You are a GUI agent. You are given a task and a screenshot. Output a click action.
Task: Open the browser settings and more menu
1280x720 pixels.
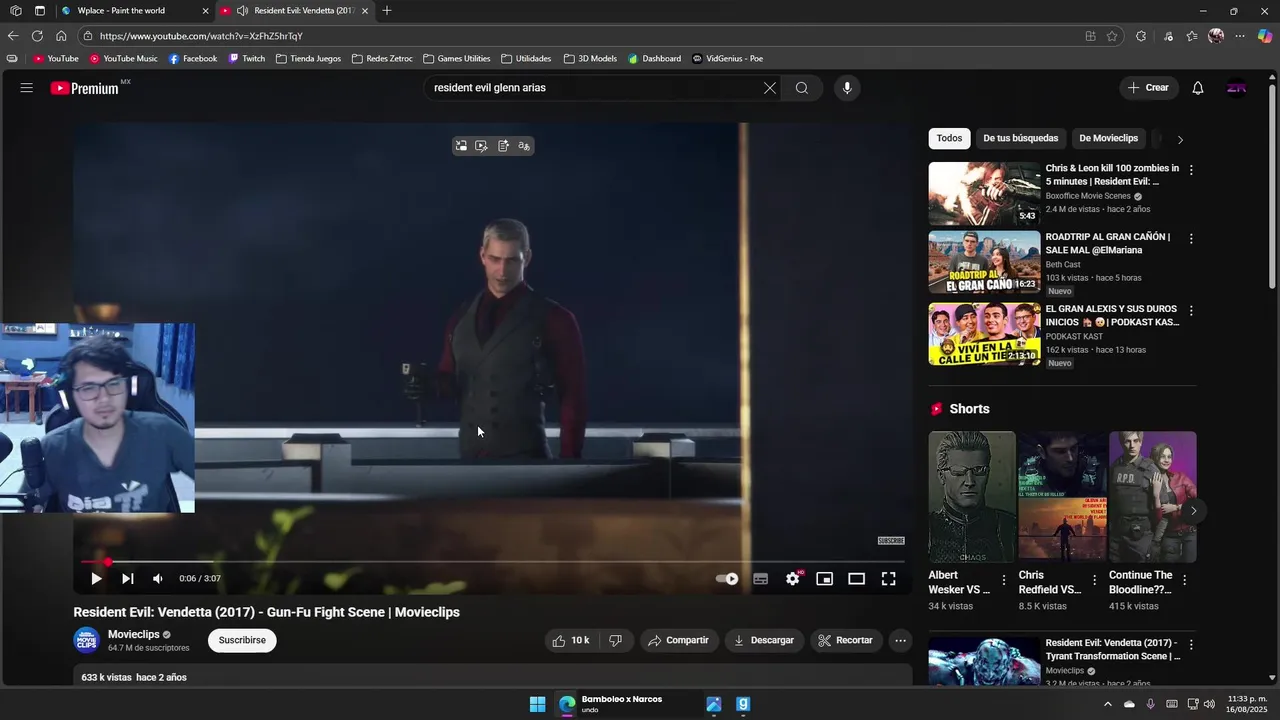(x=1240, y=36)
